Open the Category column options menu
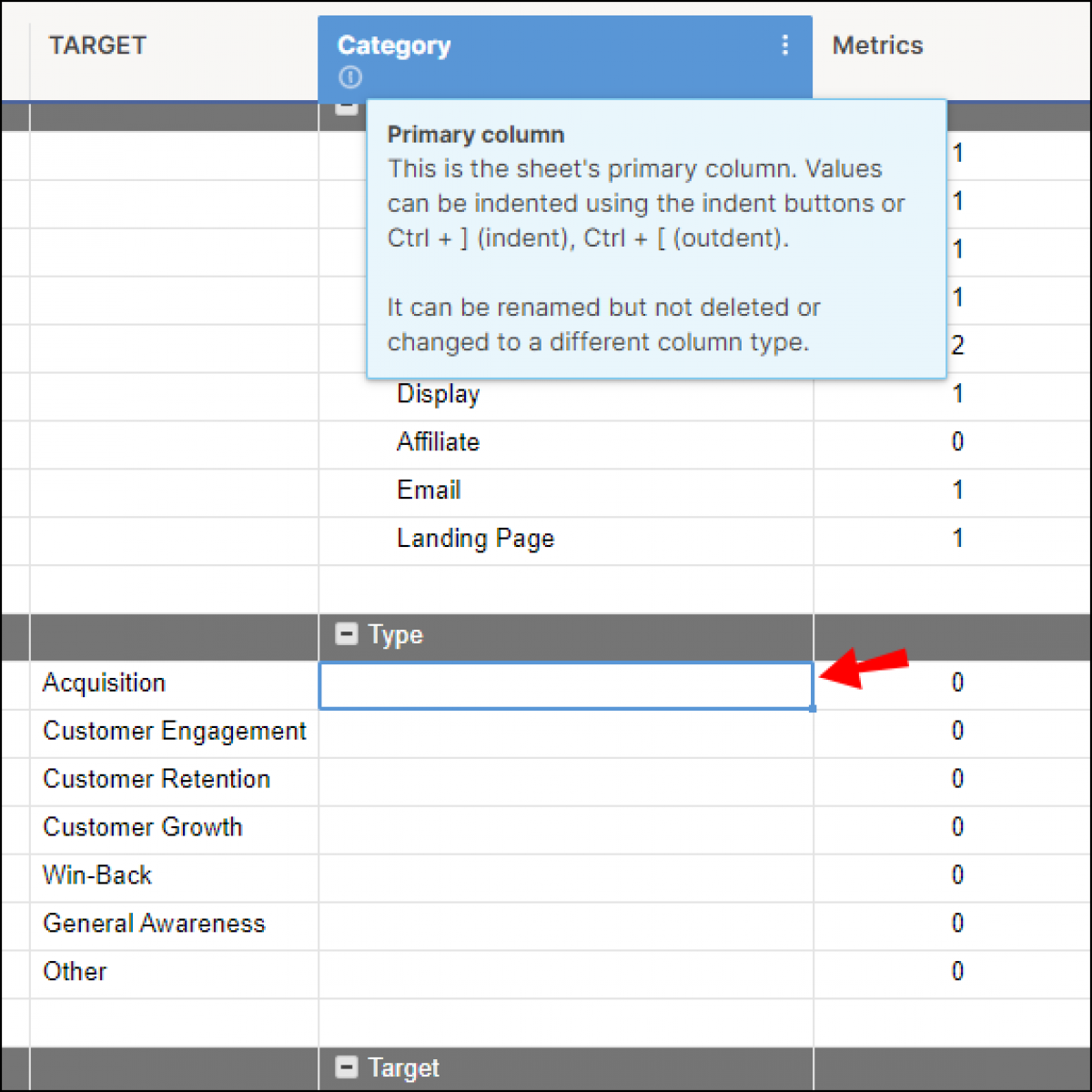Image resolution: width=1092 pixels, height=1092 pixels. [x=785, y=45]
